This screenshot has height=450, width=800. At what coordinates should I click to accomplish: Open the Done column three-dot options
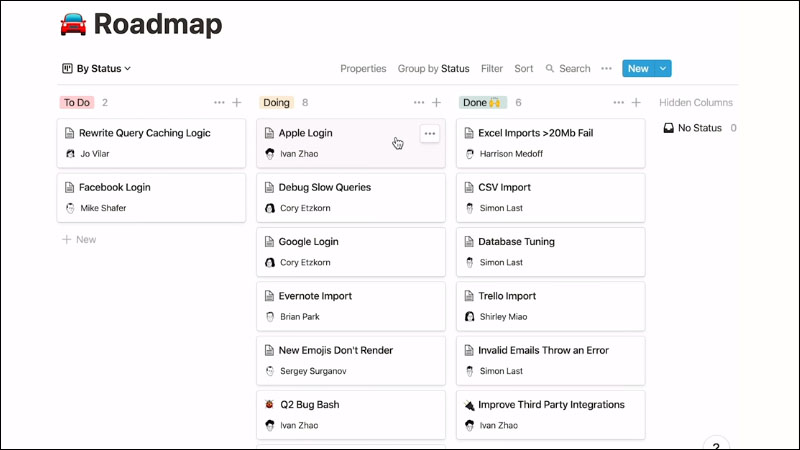click(619, 102)
